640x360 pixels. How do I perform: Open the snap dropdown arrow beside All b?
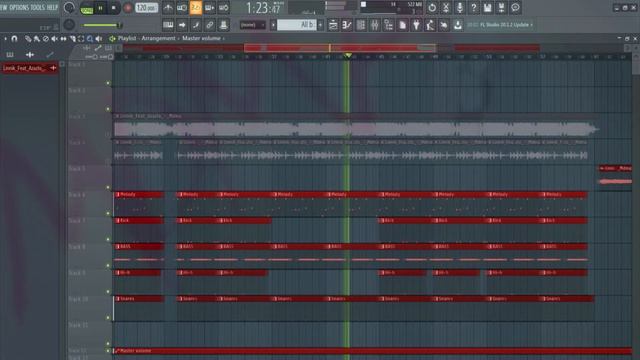(320, 25)
